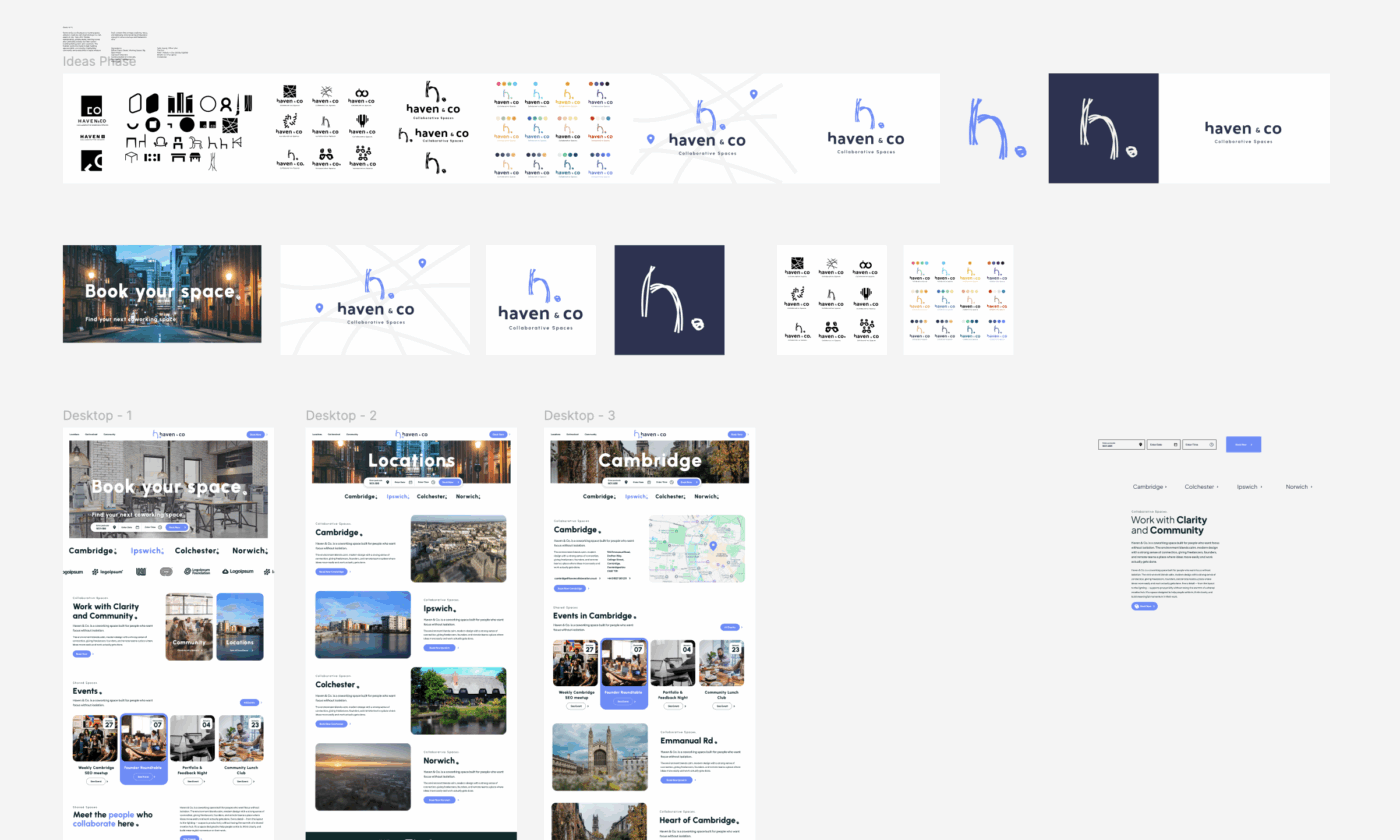
Task: Click haven & co logo in Desktop - 1 header
Action: [168, 434]
